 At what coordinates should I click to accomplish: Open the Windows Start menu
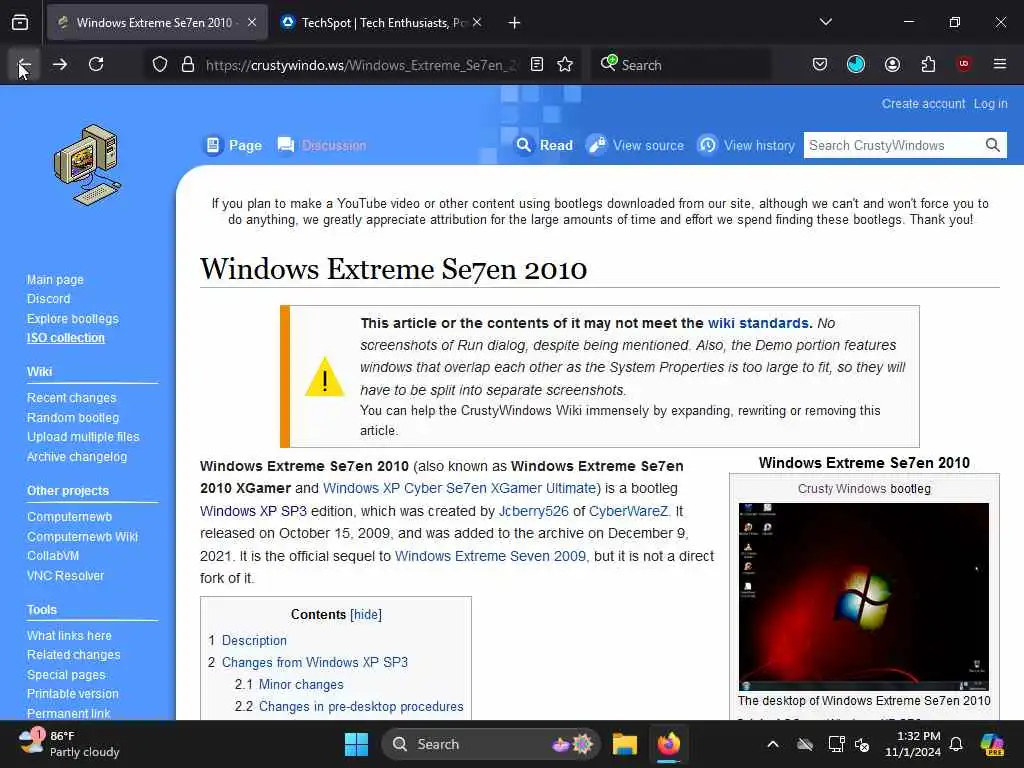357,744
